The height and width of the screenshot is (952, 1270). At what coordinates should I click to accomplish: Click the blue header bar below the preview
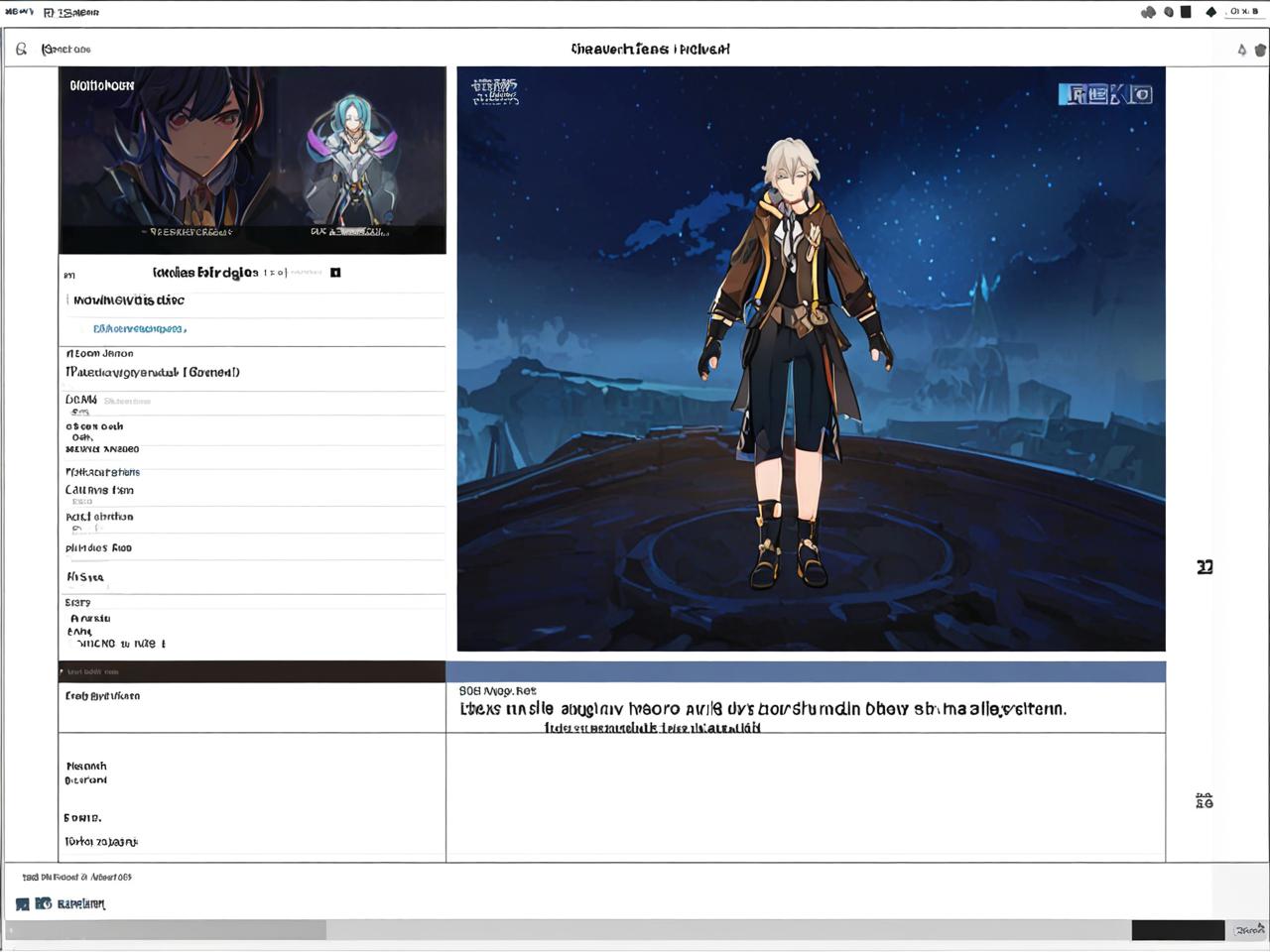point(806,671)
